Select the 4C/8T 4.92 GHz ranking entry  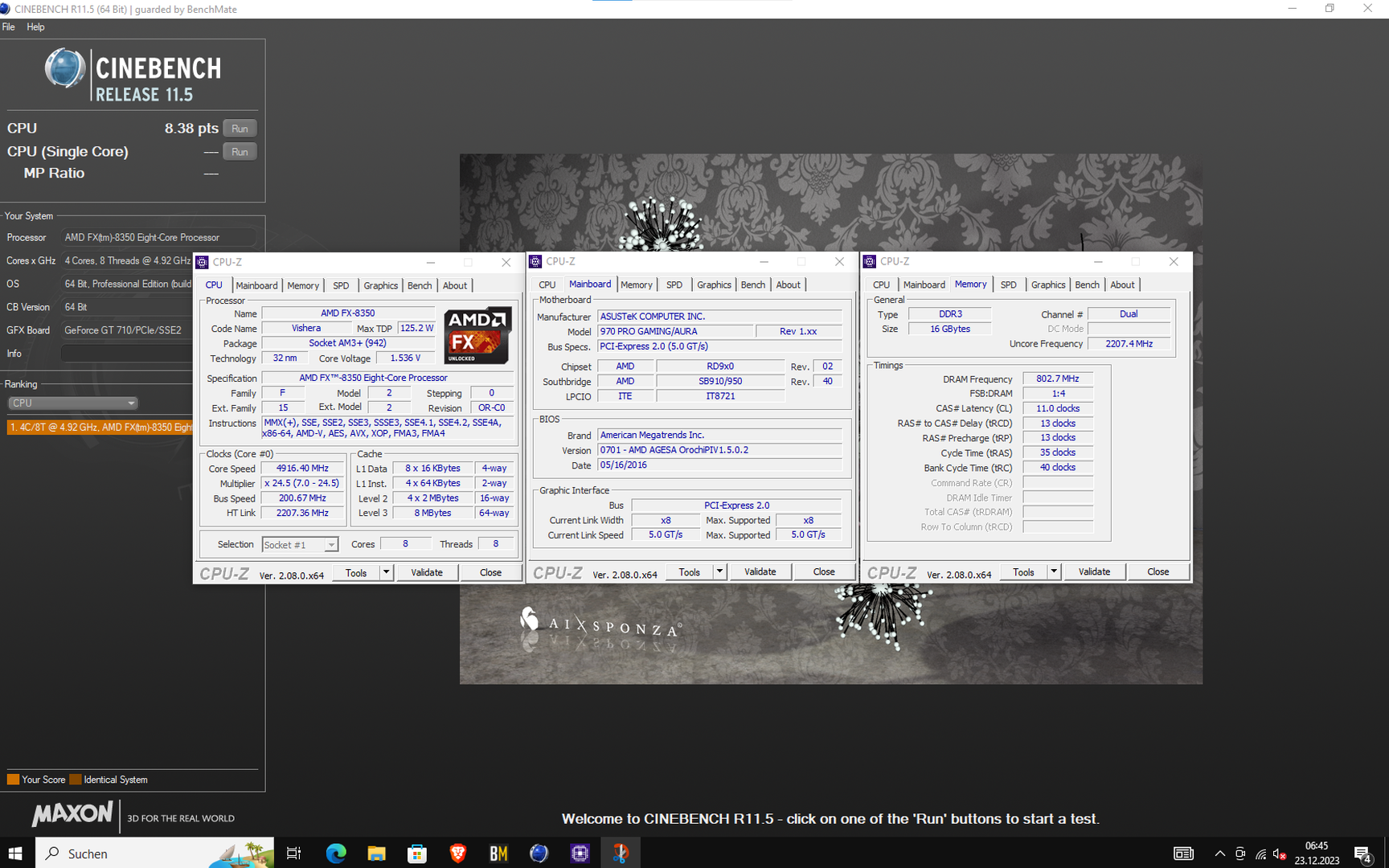coord(100,427)
